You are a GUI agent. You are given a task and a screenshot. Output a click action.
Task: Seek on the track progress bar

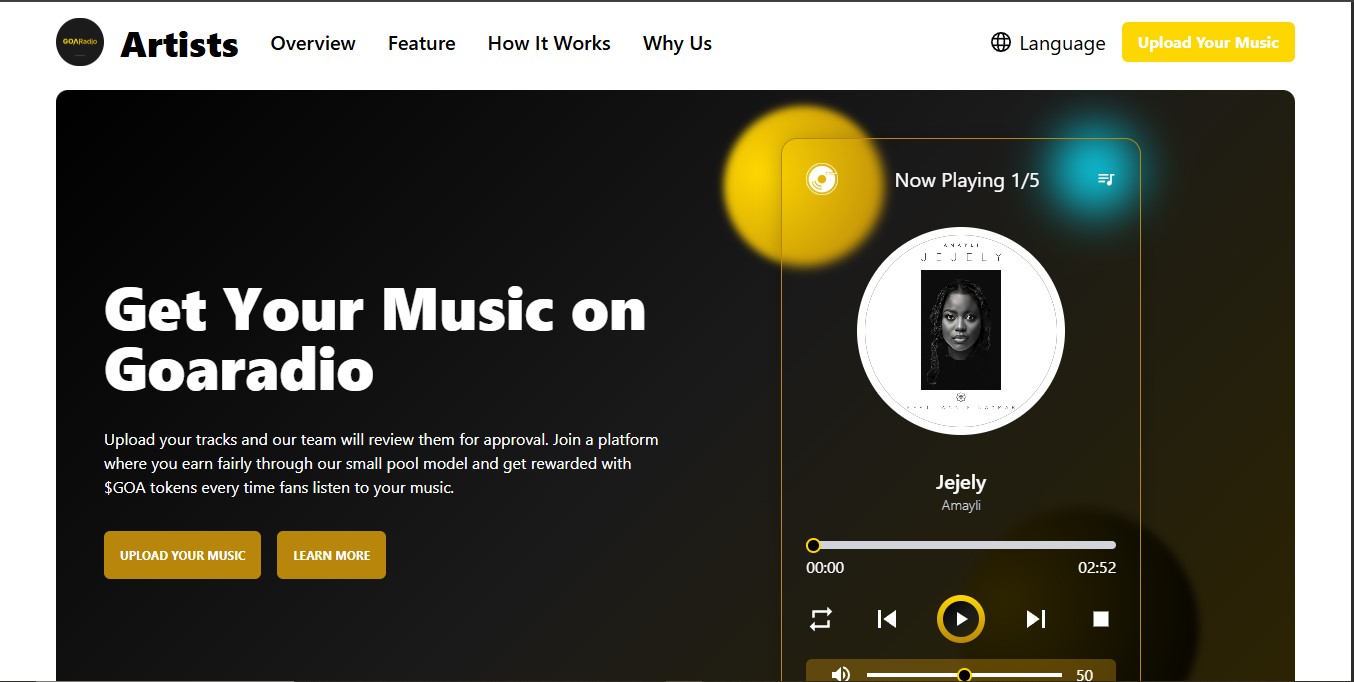click(x=961, y=545)
